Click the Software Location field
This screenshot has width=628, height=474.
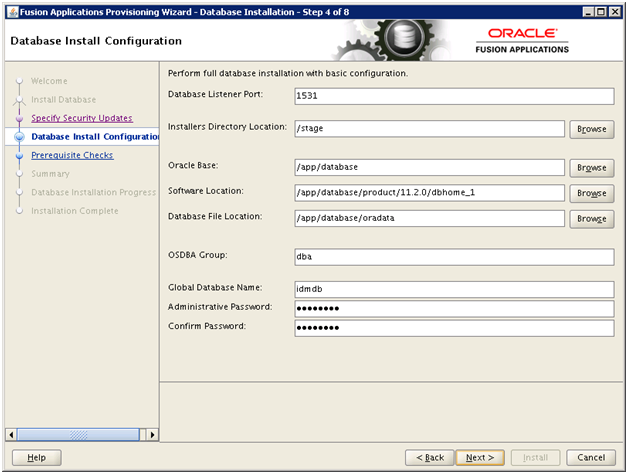point(429,193)
